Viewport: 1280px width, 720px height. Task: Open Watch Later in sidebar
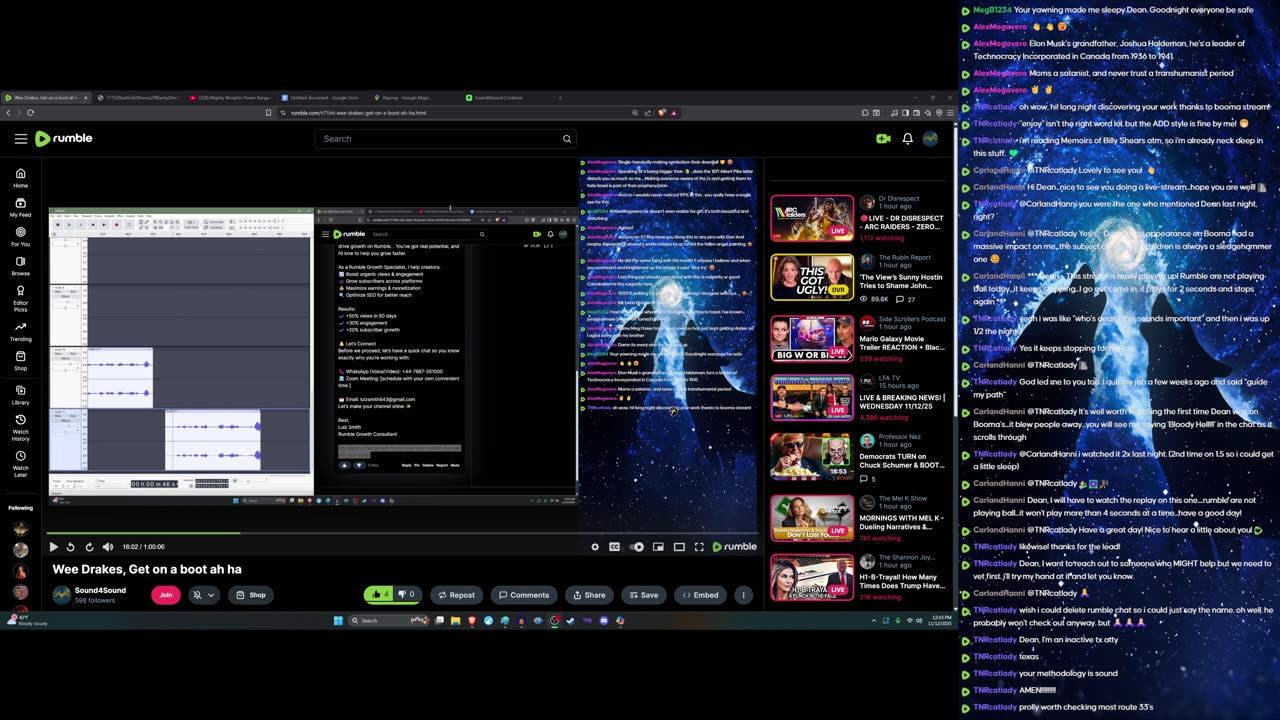pos(20,463)
